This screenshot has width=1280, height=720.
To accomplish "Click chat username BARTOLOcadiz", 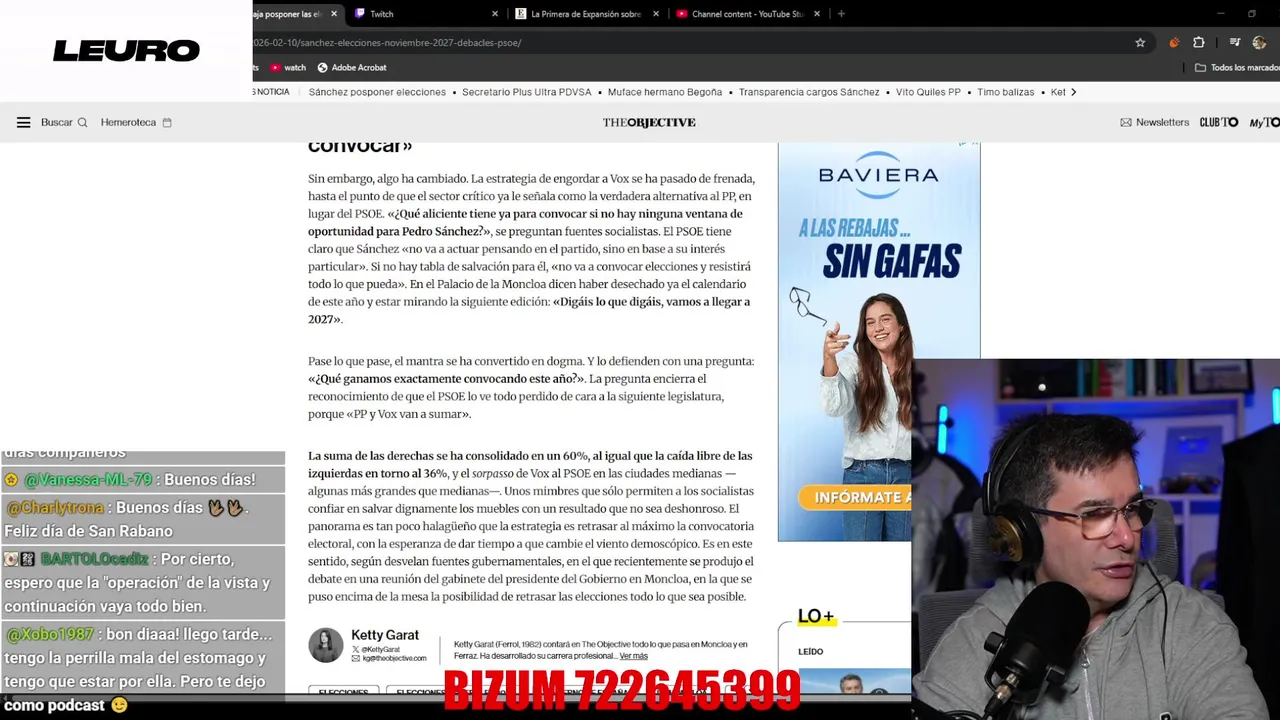I will coord(95,559).
